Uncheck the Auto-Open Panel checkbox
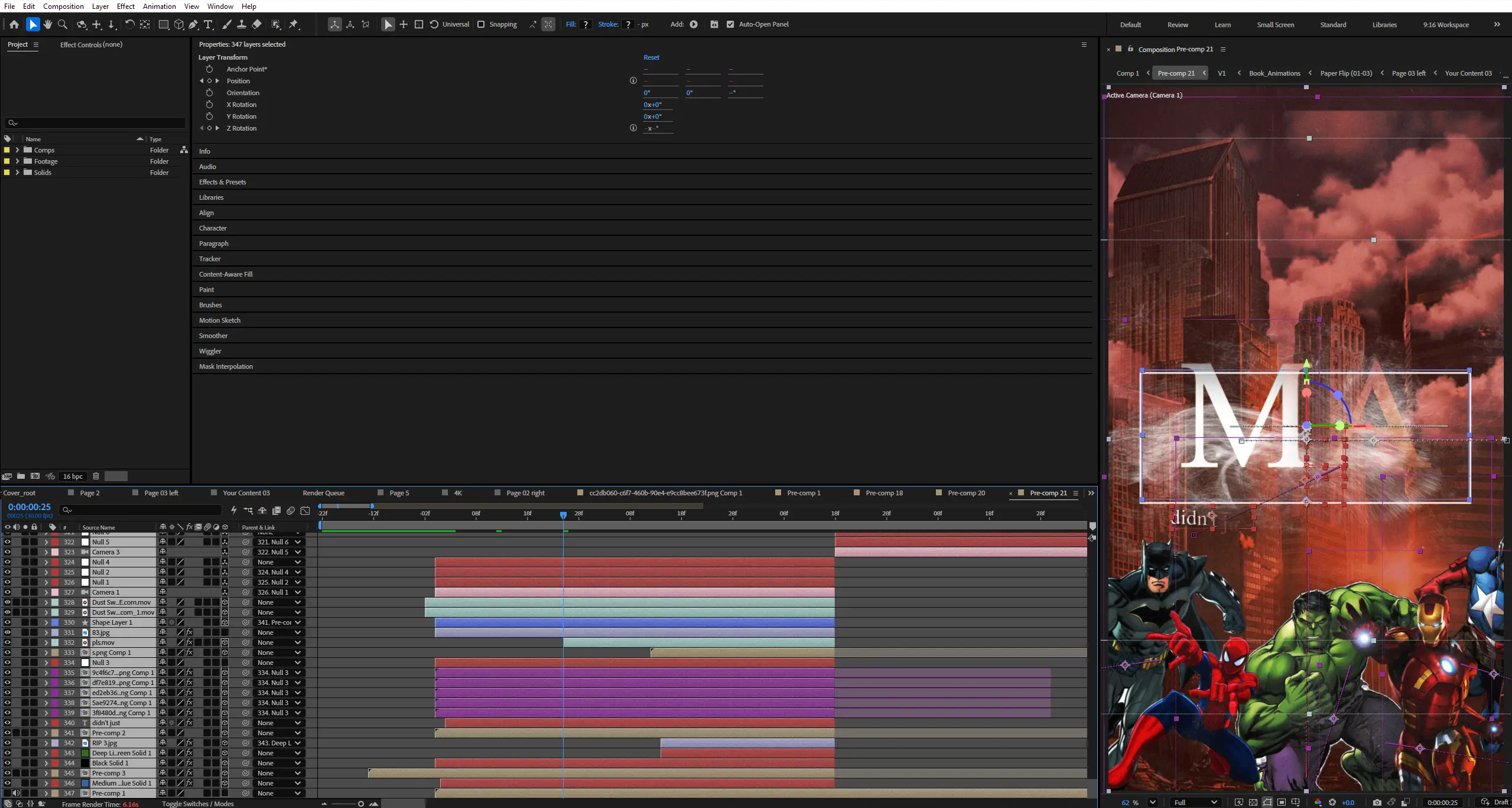Viewport: 1512px width, 808px height. 730,24
